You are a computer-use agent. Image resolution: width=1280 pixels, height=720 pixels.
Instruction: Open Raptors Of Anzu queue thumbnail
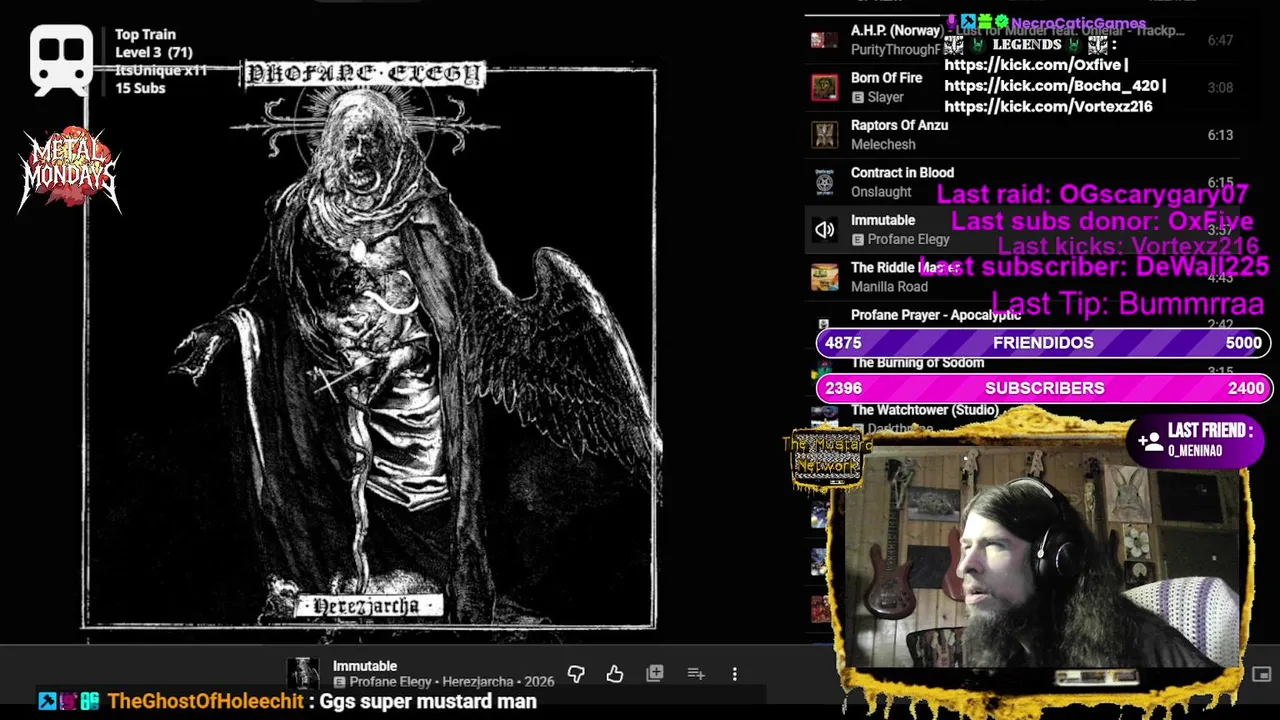[x=825, y=135]
